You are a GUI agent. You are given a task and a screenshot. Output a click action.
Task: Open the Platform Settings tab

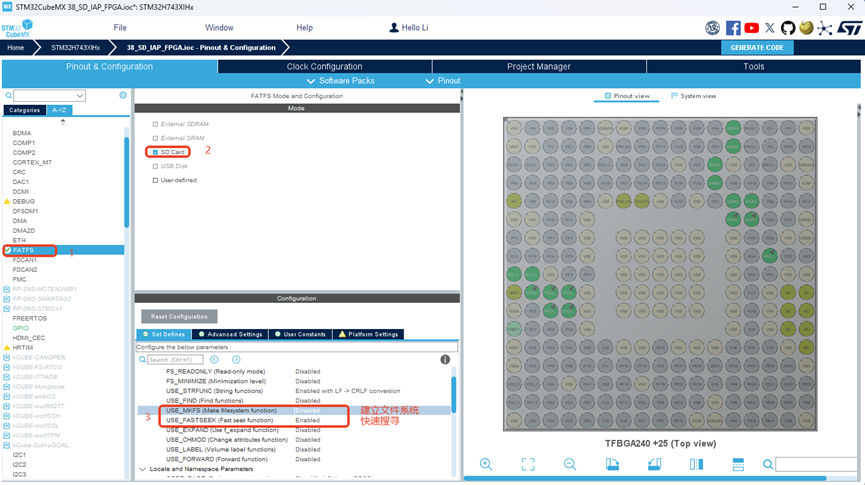click(368, 334)
